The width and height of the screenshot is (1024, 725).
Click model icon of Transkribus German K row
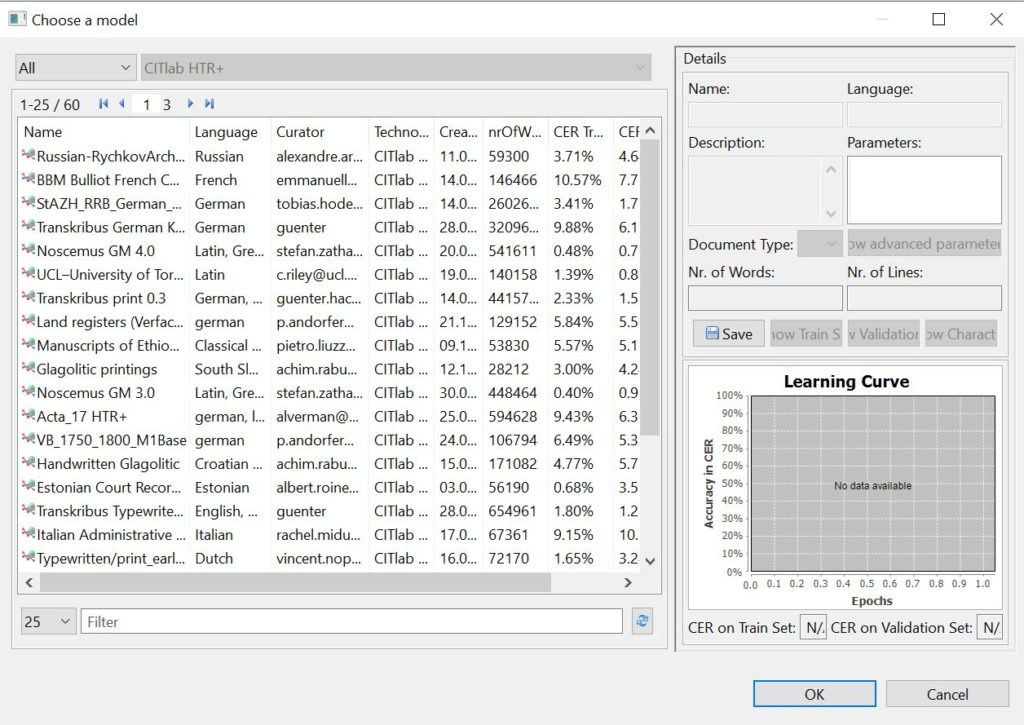[x=28, y=227]
